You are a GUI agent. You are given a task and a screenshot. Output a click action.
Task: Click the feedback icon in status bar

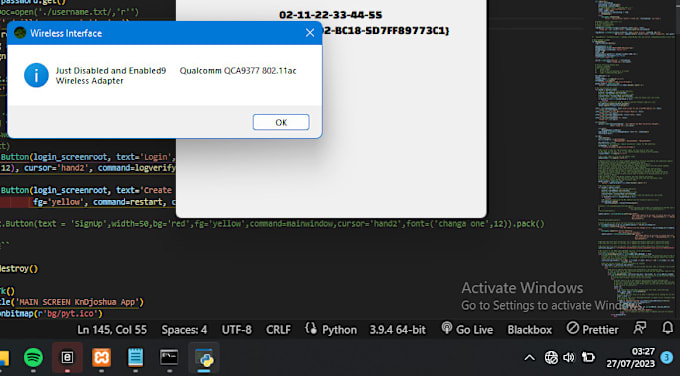click(640, 328)
